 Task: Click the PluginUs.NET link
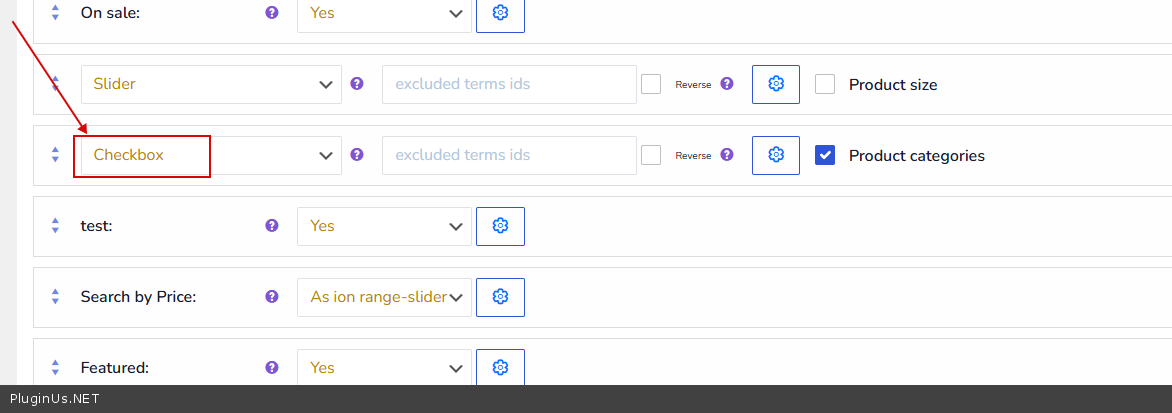pyautogui.click(x=55, y=399)
